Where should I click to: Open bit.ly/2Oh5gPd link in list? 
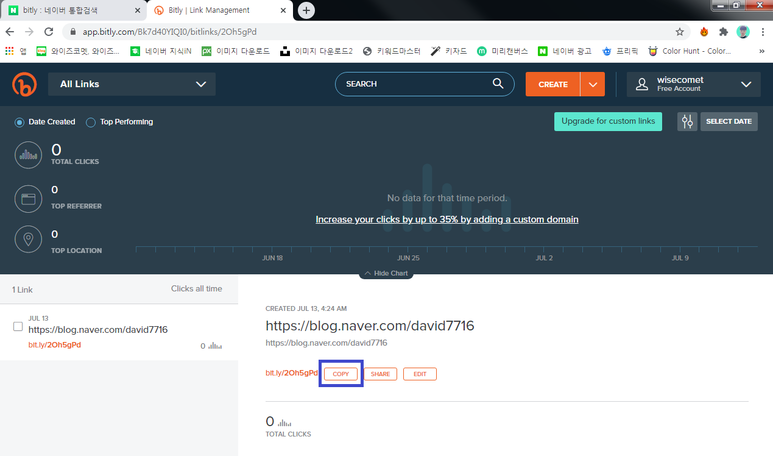(55, 345)
